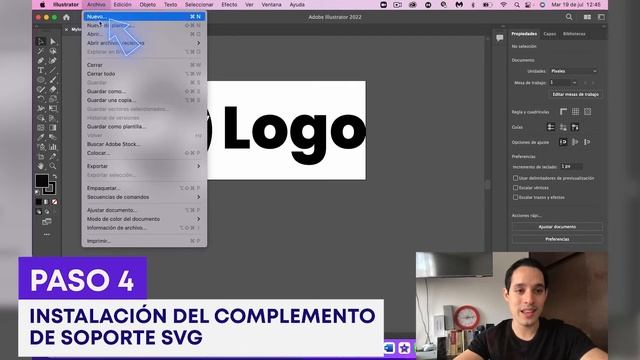
Task: Click the Preferencias button
Action: 557,239
